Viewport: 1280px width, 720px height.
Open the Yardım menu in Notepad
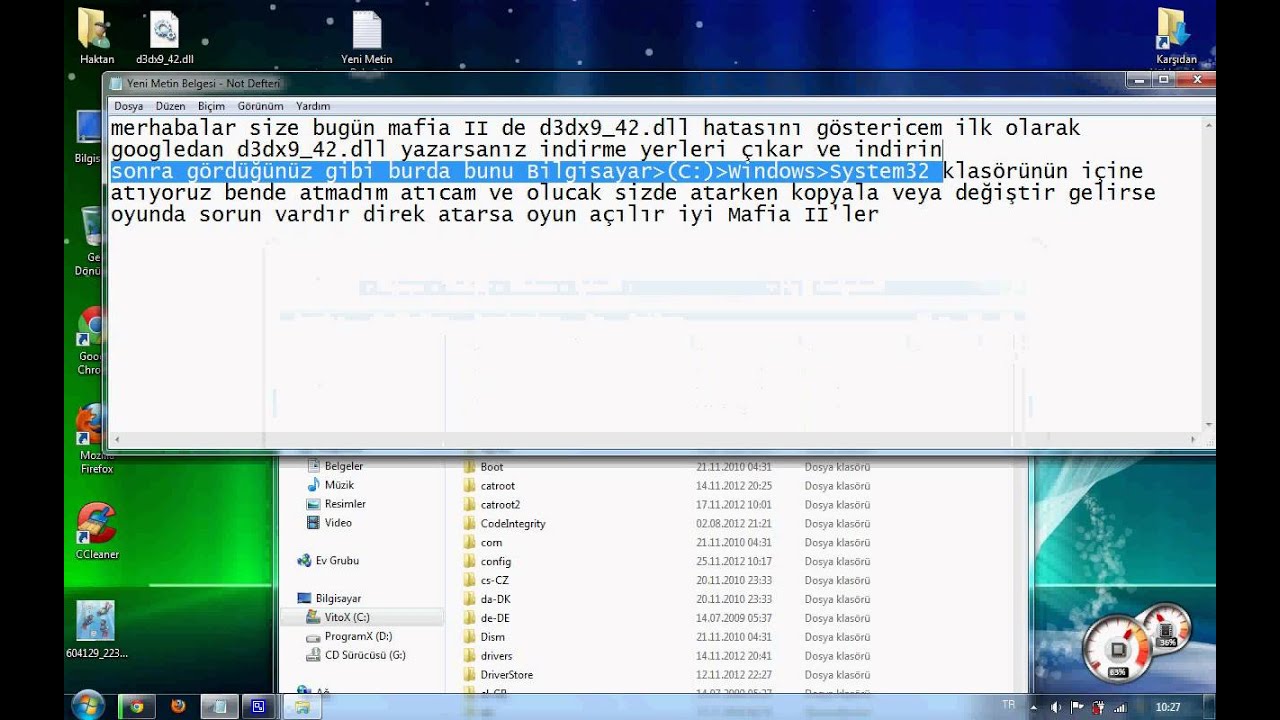click(x=313, y=106)
